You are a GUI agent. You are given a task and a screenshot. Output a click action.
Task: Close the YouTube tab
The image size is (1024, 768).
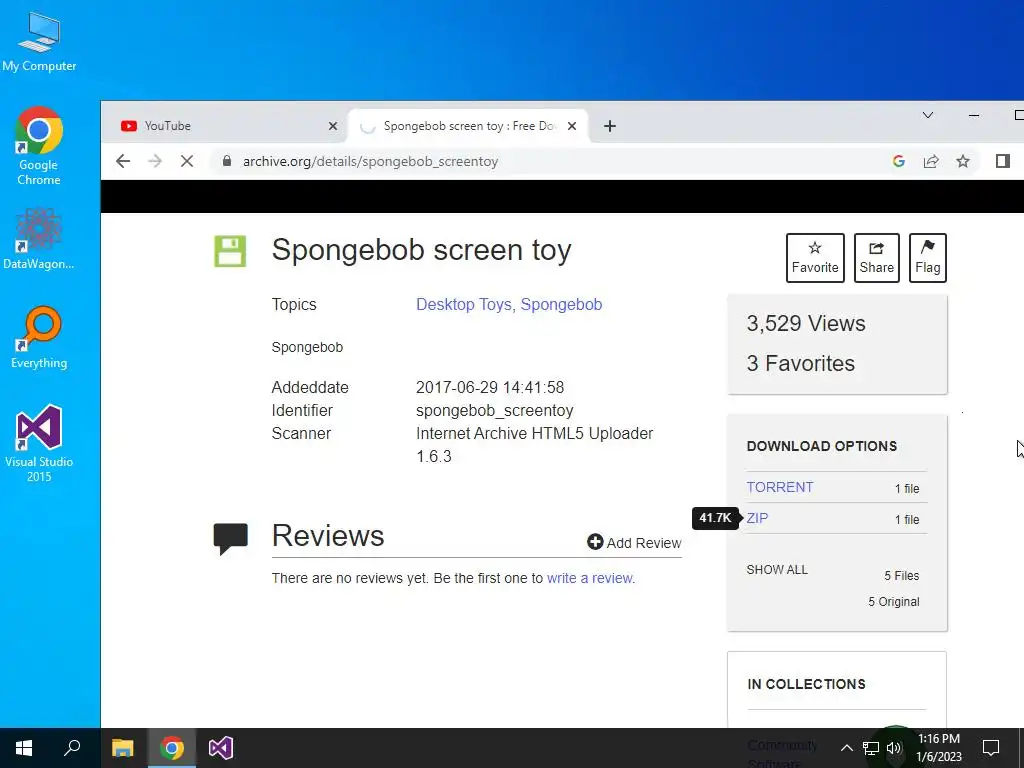click(332, 126)
